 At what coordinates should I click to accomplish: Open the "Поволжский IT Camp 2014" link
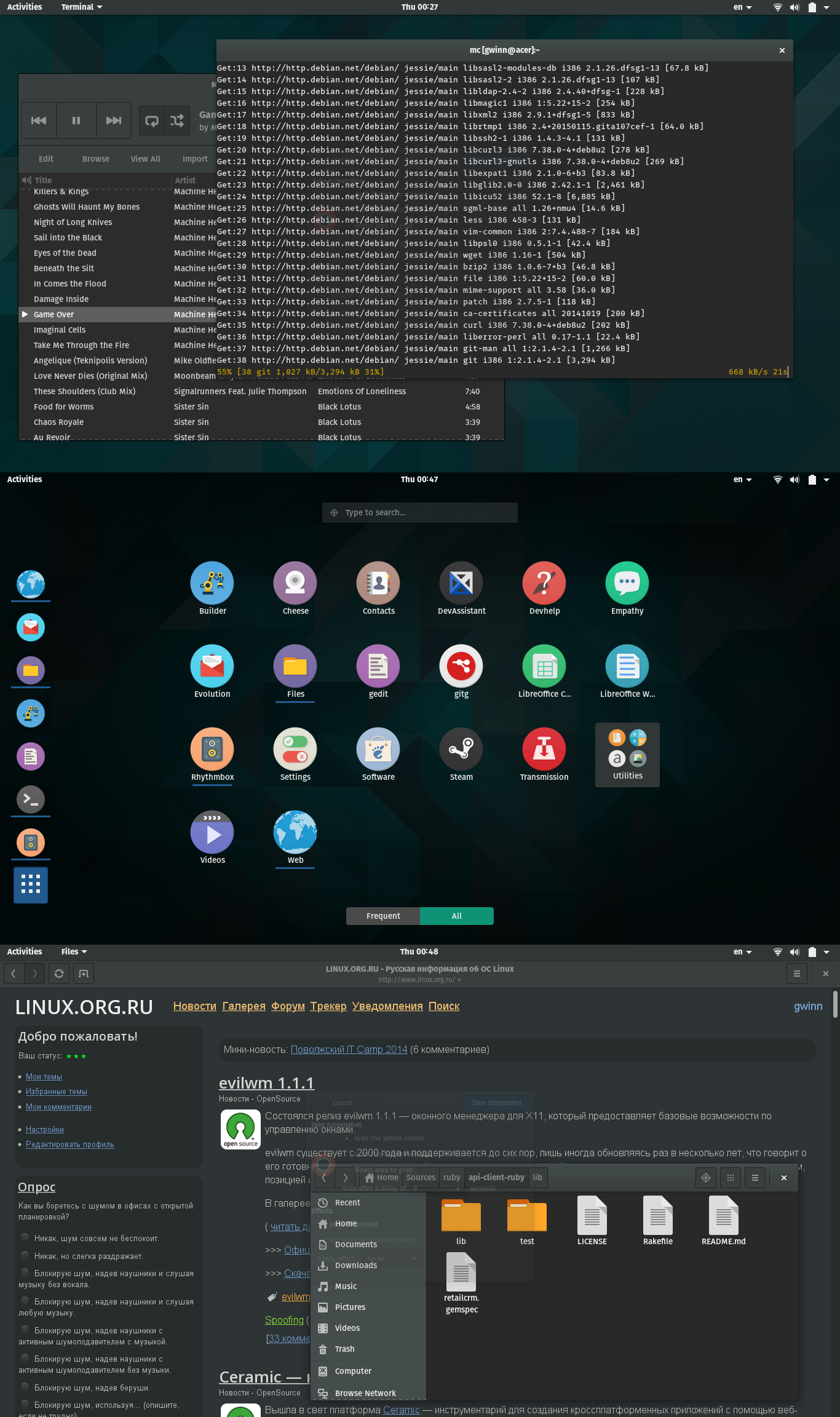click(349, 1049)
